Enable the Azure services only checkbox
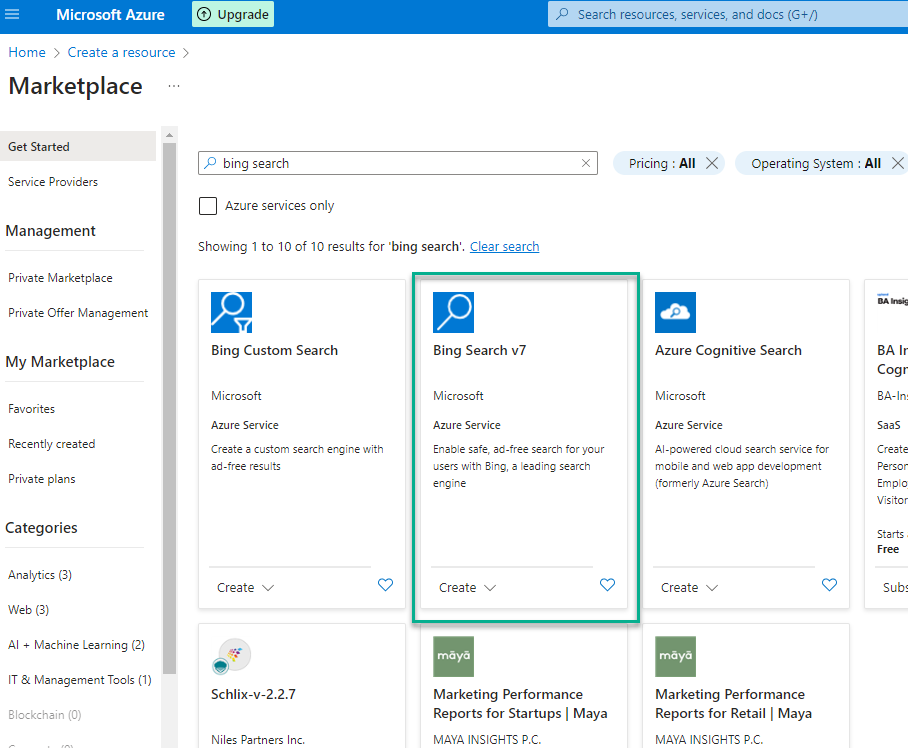The width and height of the screenshot is (908, 748). tap(208, 206)
